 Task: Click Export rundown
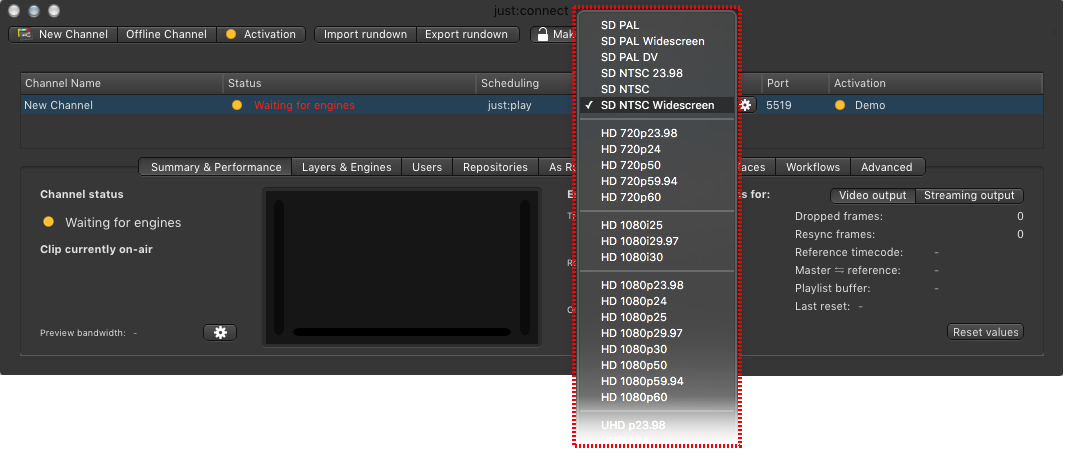click(x=467, y=35)
